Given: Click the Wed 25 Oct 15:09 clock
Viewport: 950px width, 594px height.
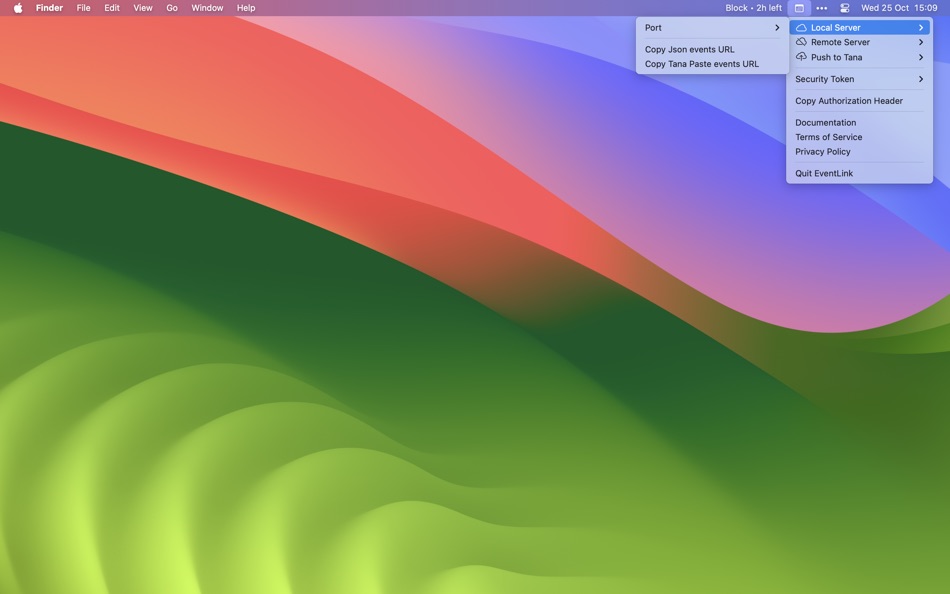Looking at the screenshot, I should (899, 8).
